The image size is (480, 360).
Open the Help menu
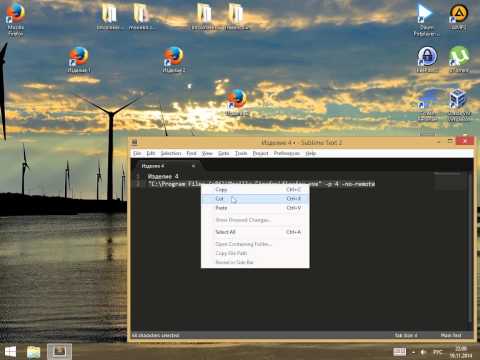point(310,153)
